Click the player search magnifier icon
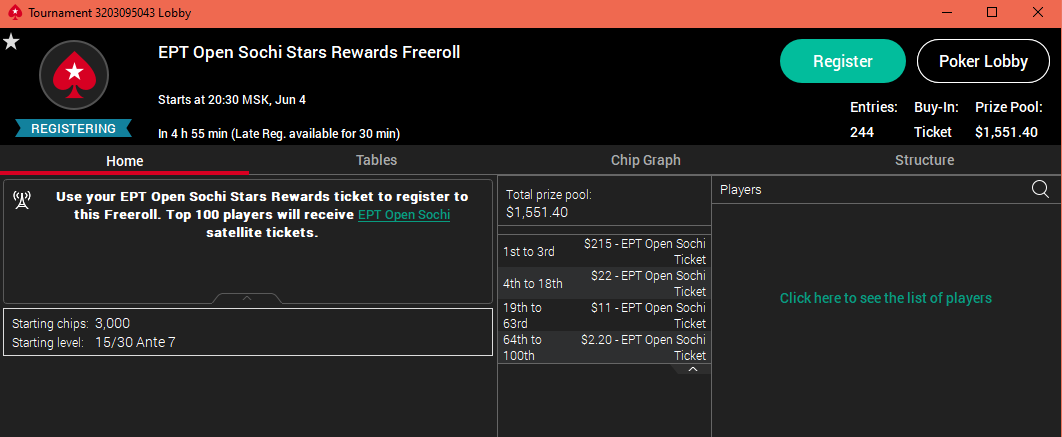The width and height of the screenshot is (1062, 437). click(x=1040, y=189)
